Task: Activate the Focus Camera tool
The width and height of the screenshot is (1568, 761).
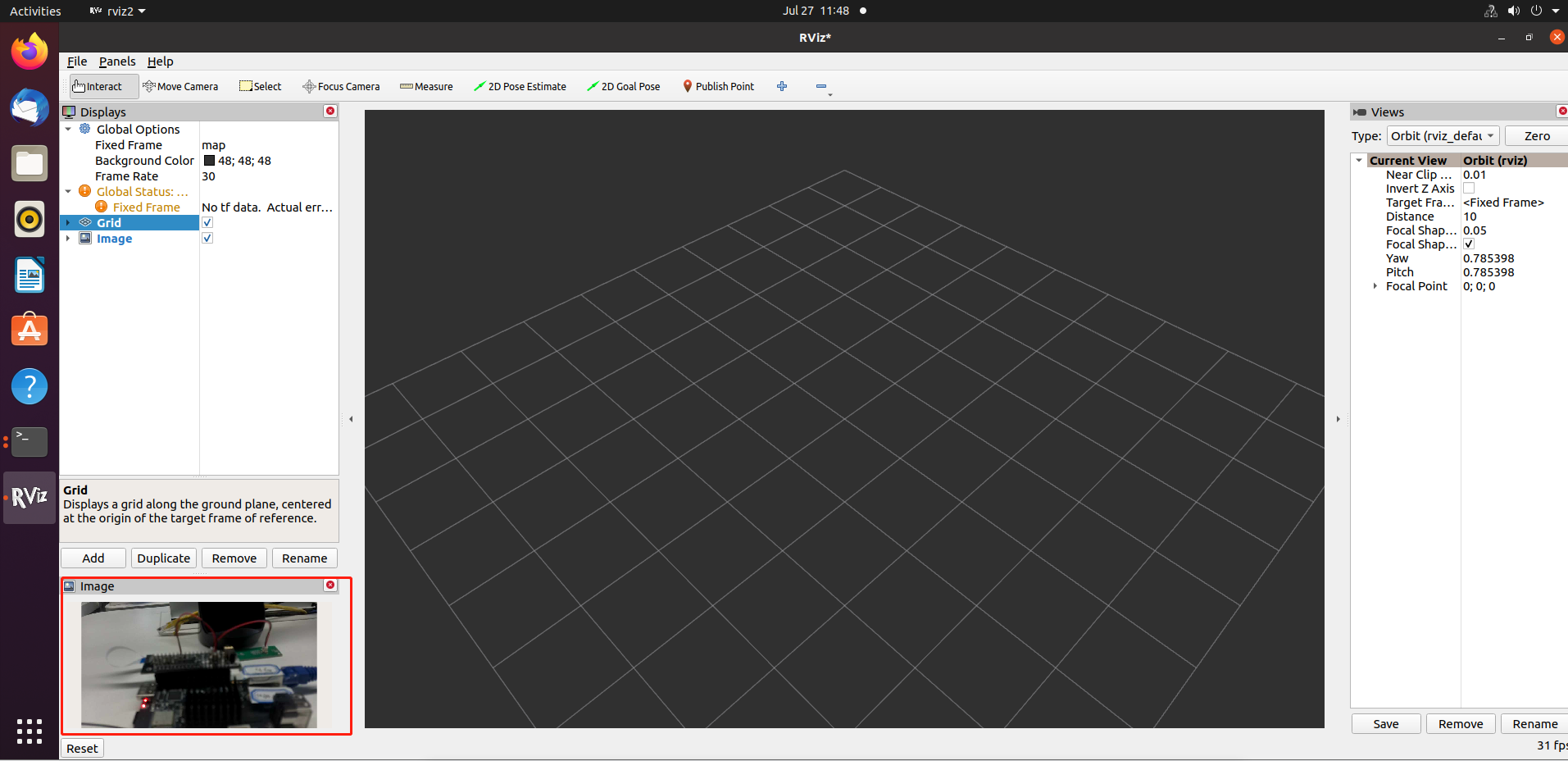Action: tap(341, 86)
